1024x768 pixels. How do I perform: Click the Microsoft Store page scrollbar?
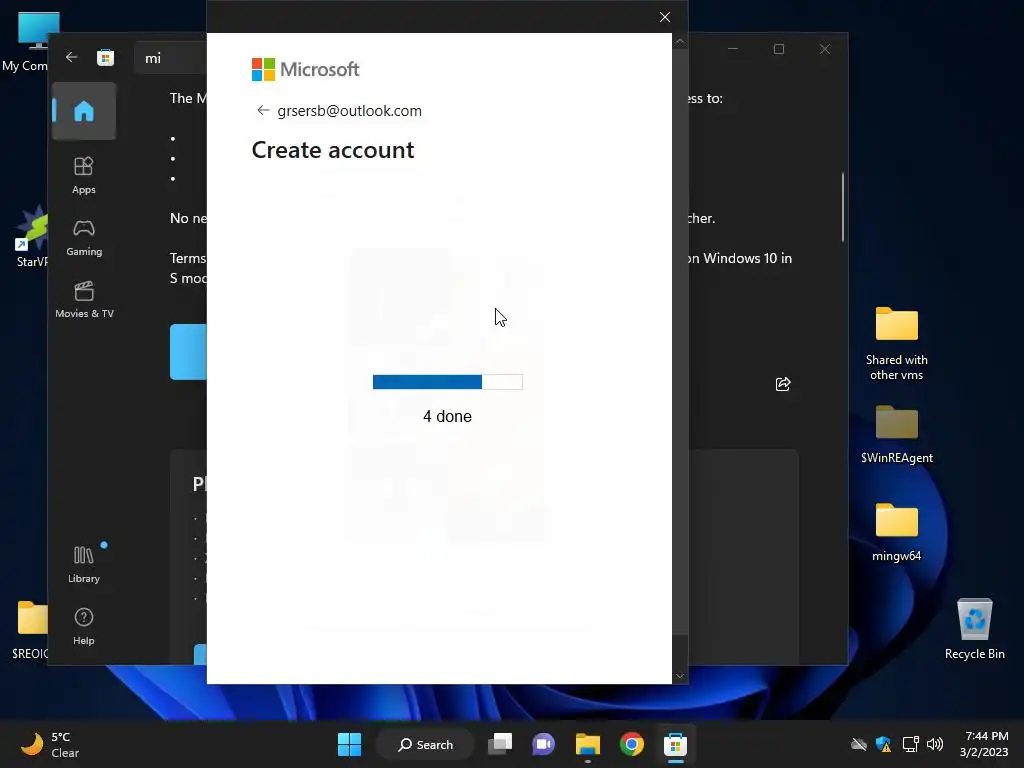pyautogui.click(x=843, y=207)
